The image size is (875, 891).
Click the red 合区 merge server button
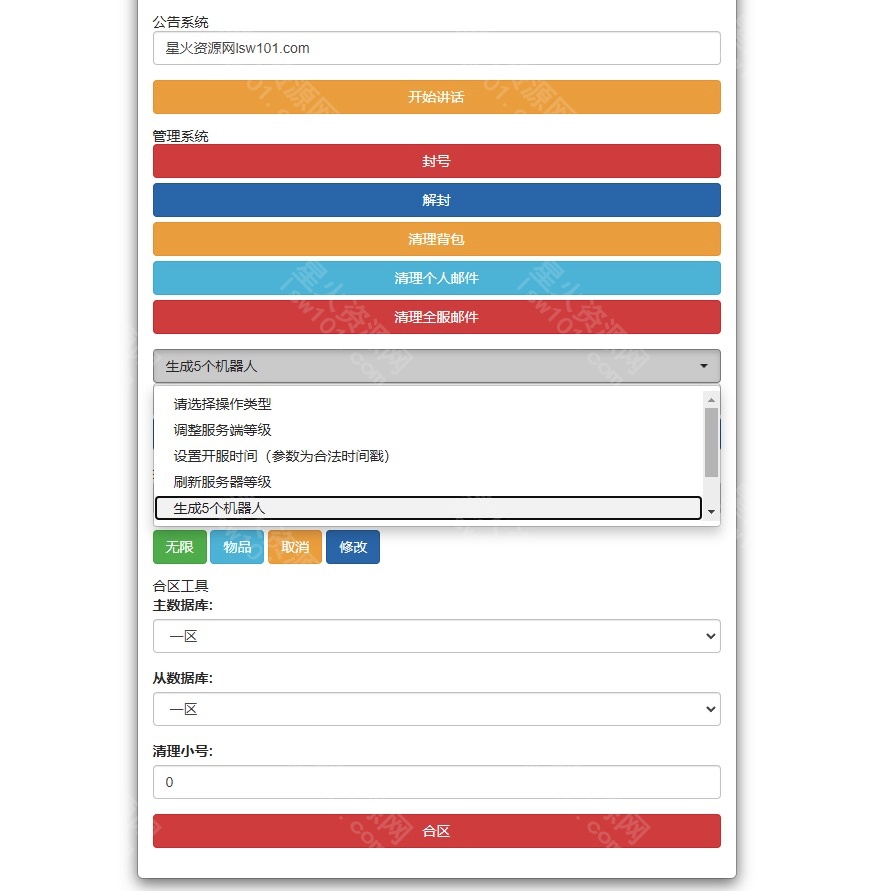click(435, 831)
